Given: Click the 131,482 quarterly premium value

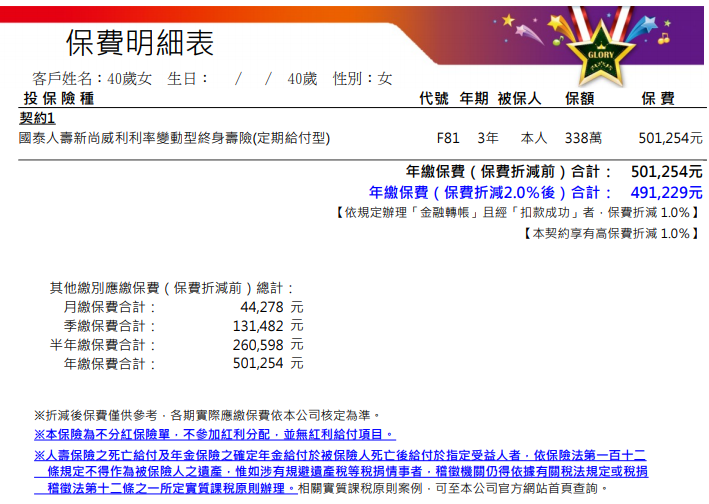Looking at the screenshot, I should coord(258,326).
